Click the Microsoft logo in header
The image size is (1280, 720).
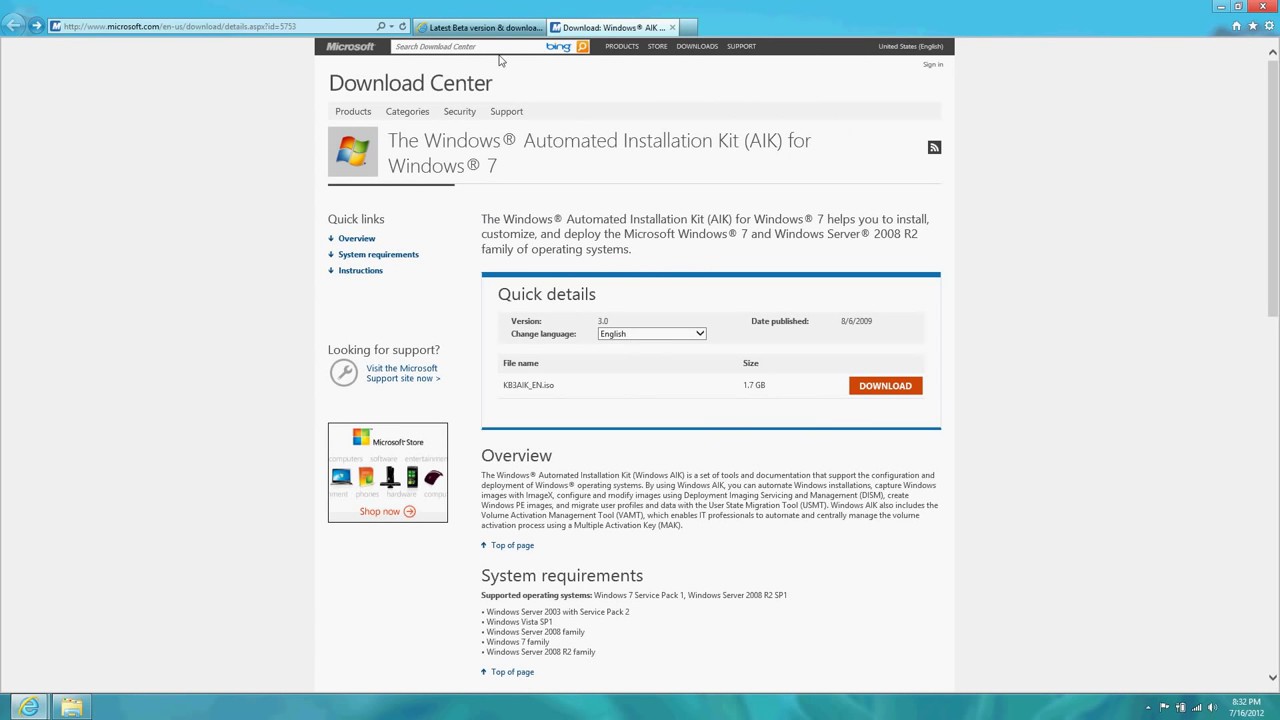[x=350, y=46]
